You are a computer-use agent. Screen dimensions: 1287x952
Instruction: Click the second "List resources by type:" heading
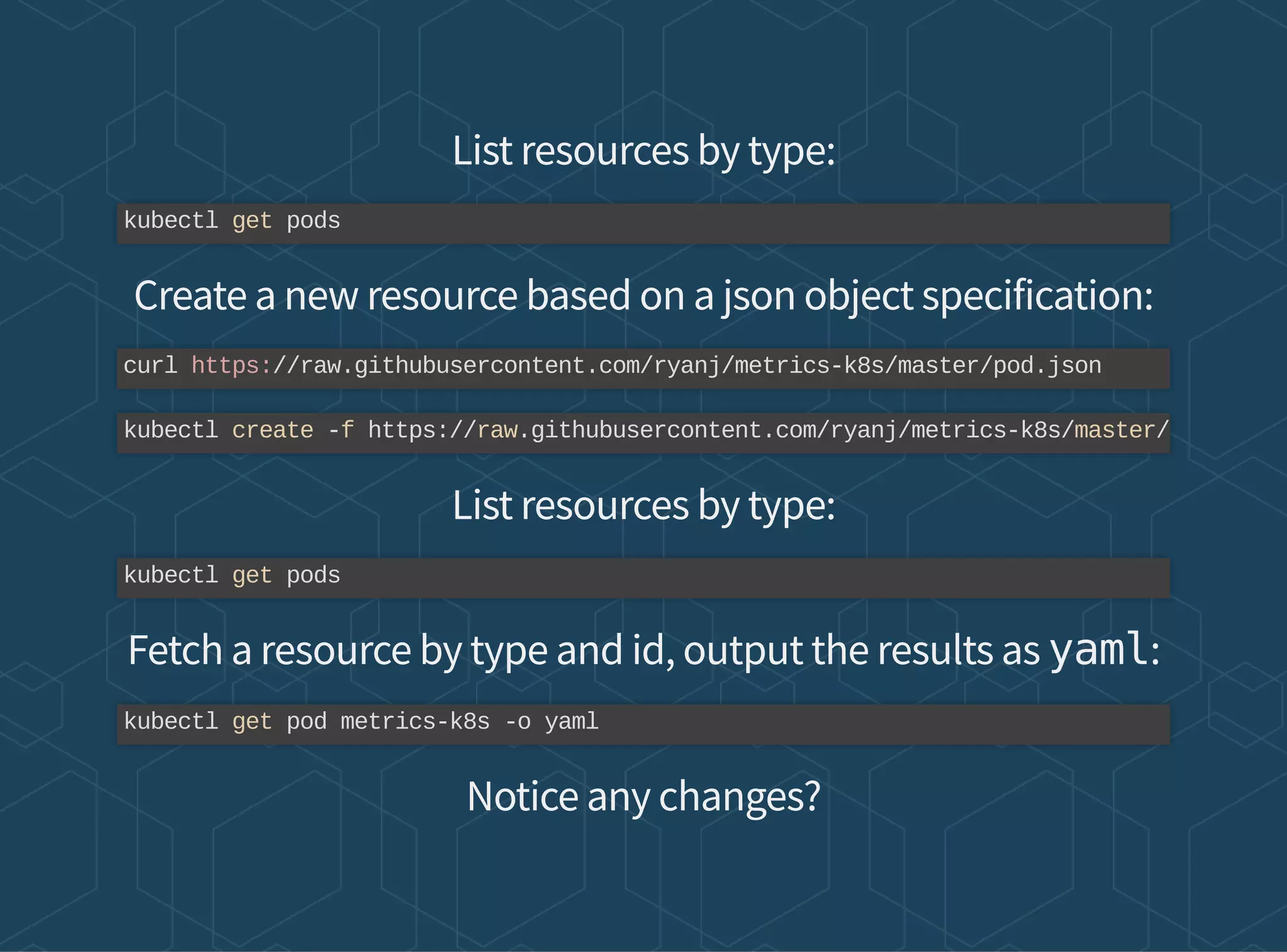click(643, 506)
